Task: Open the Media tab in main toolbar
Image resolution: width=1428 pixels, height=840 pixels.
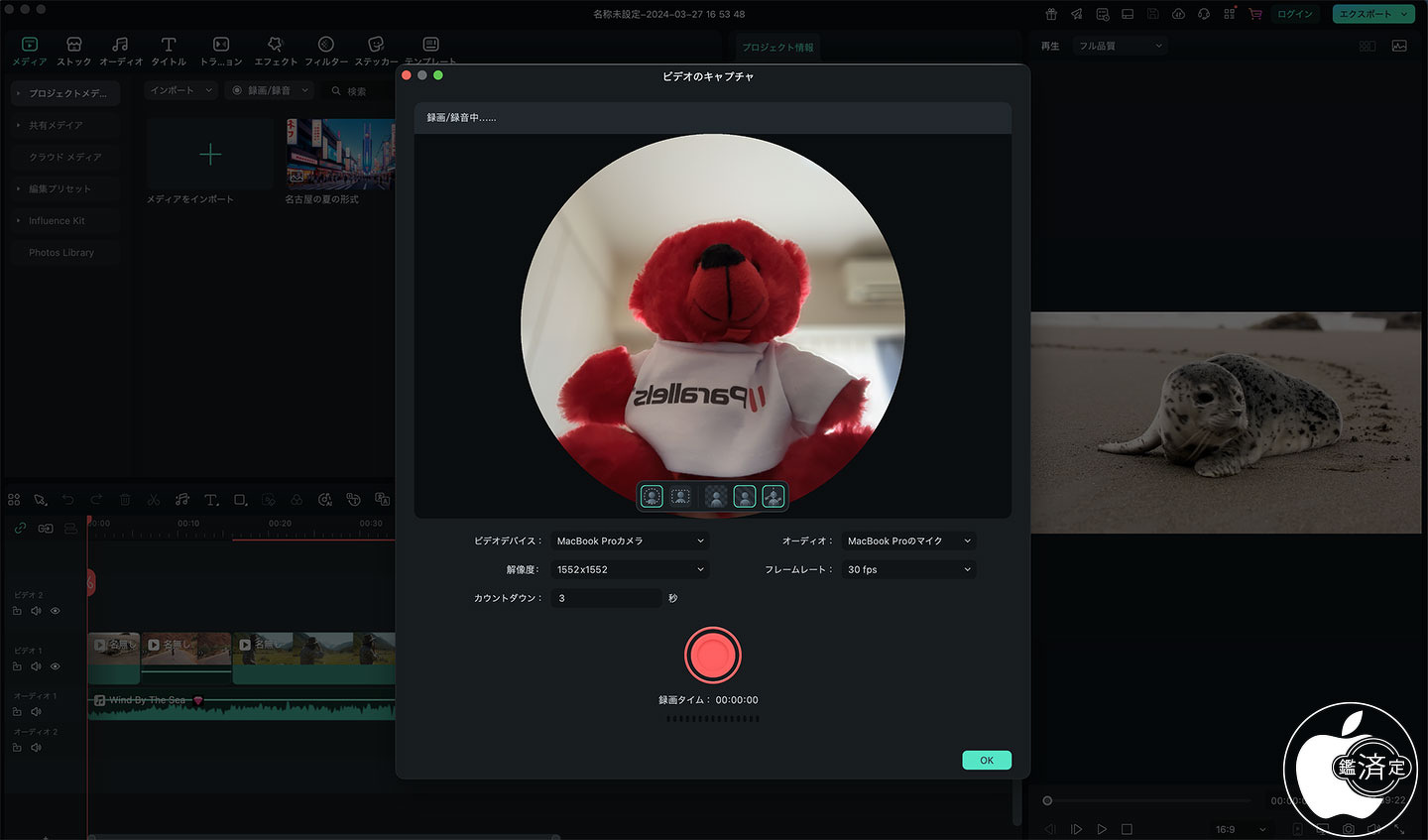Action: point(29,52)
